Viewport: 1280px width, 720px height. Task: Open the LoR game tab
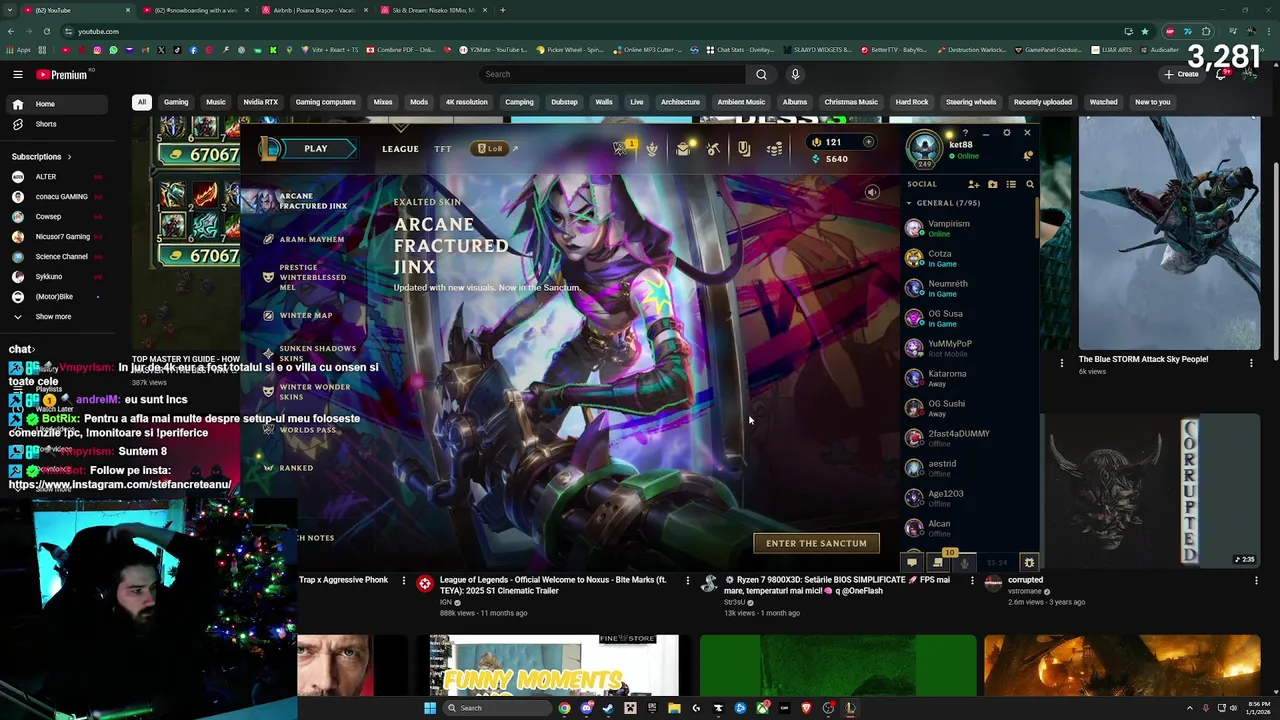(490, 149)
